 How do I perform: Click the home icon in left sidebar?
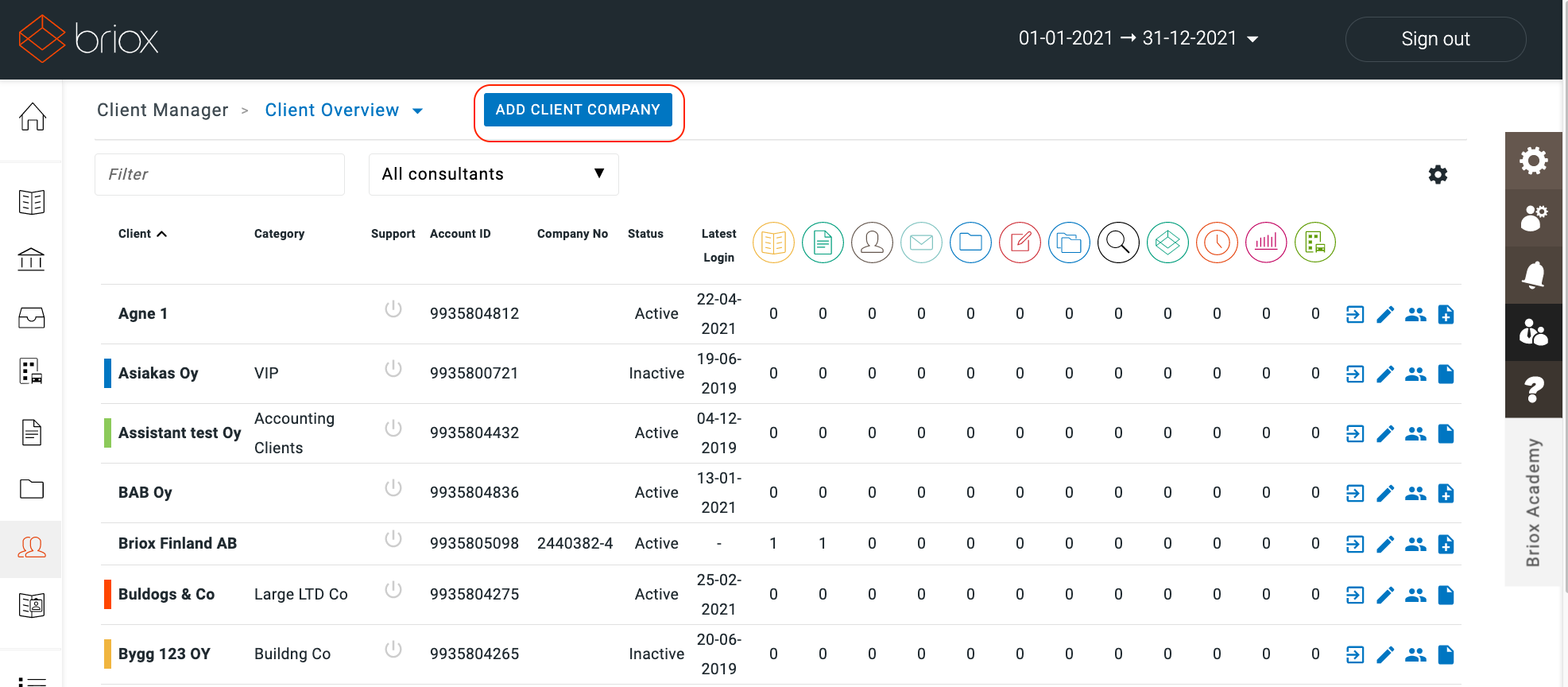coord(32,117)
